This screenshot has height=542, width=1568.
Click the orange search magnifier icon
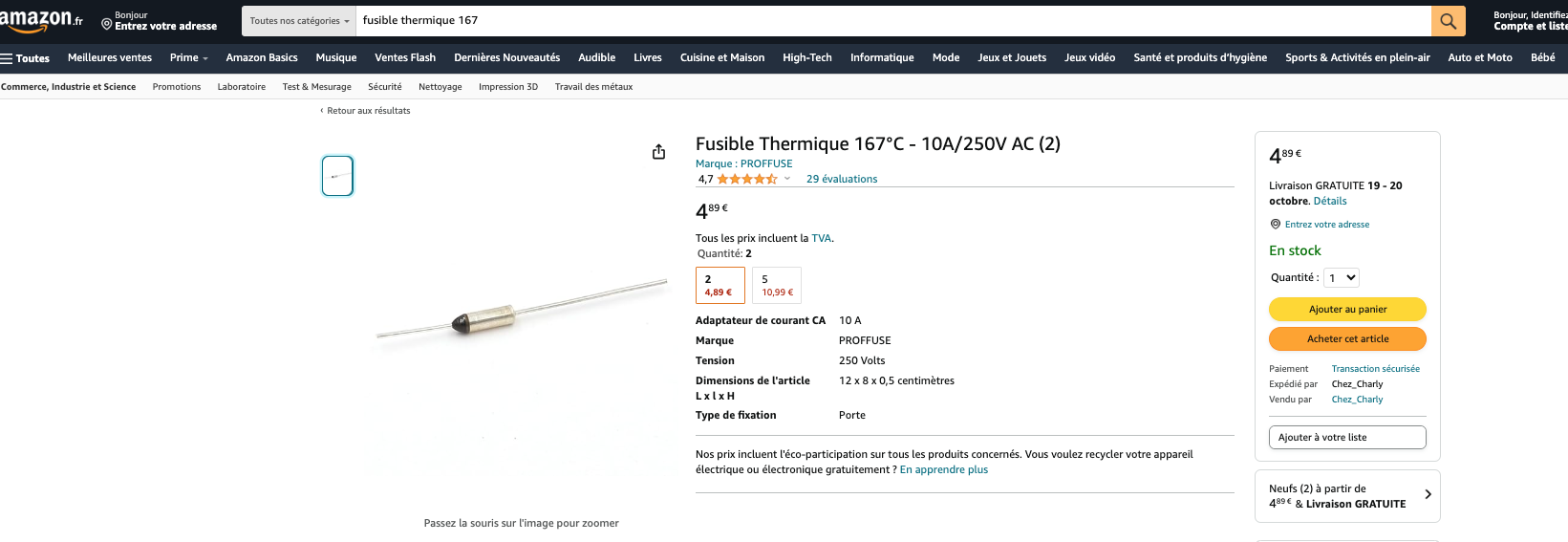coord(1449,20)
